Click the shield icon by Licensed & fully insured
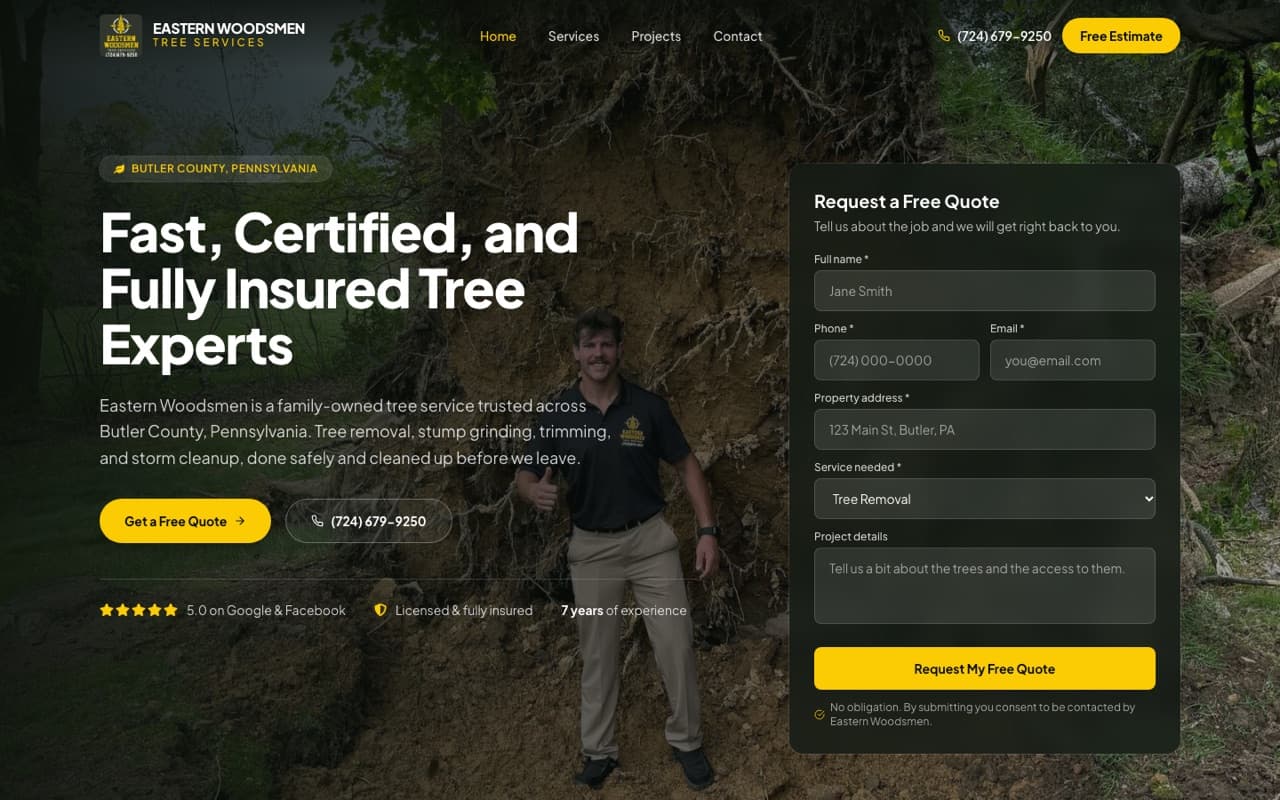 click(x=380, y=610)
